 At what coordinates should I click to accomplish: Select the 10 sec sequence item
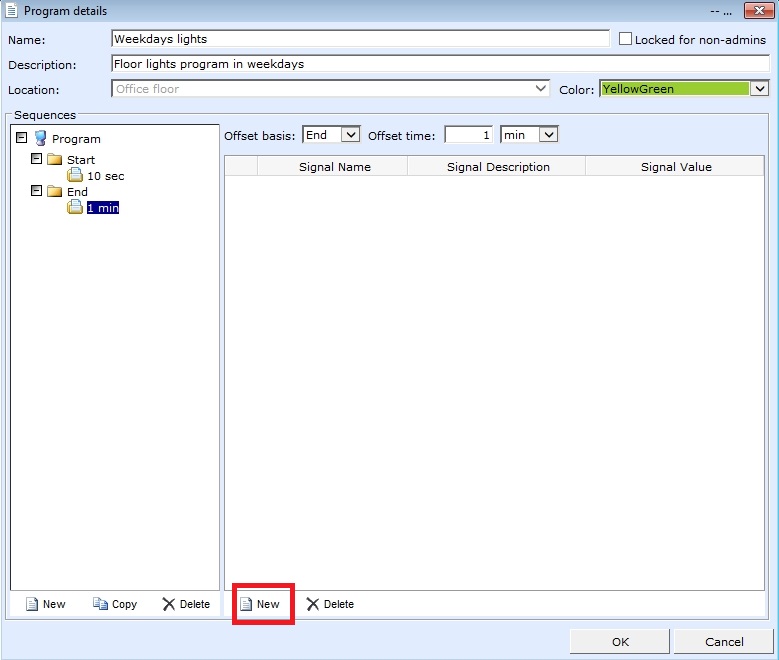[x=105, y=176]
